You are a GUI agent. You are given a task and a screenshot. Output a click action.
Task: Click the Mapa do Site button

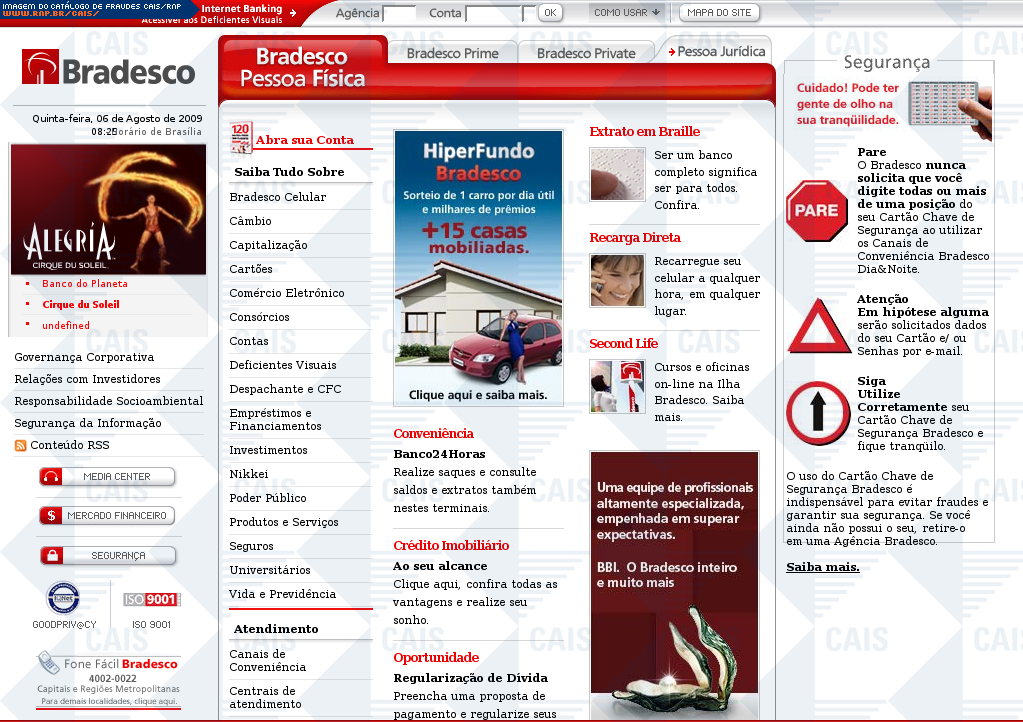point(719,13)
